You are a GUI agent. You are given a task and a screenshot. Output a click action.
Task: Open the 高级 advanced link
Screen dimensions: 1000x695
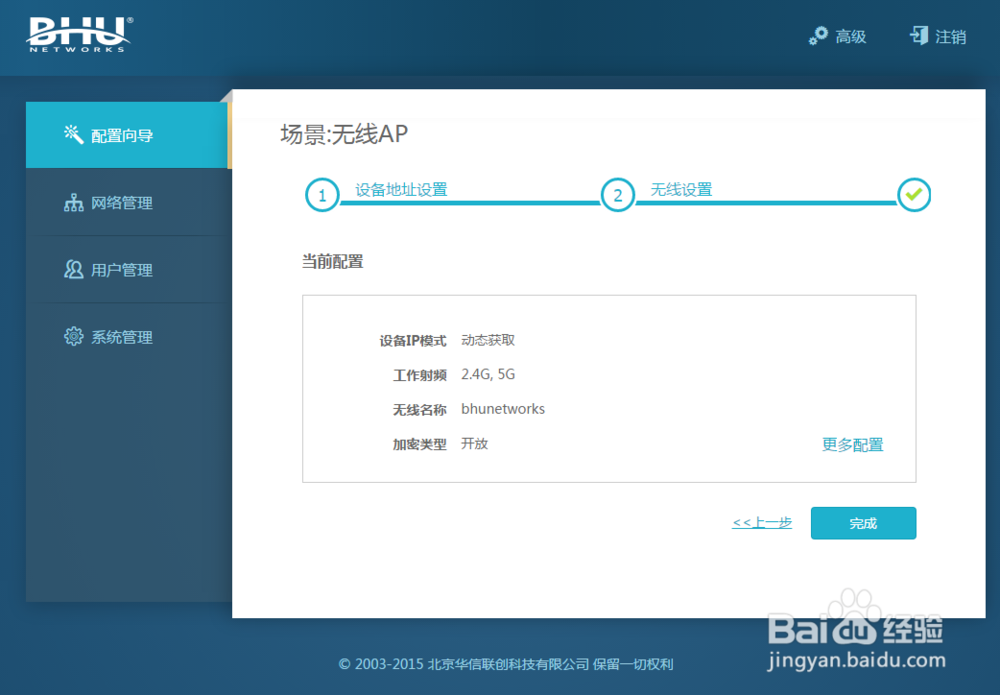[x=851, y=37]
